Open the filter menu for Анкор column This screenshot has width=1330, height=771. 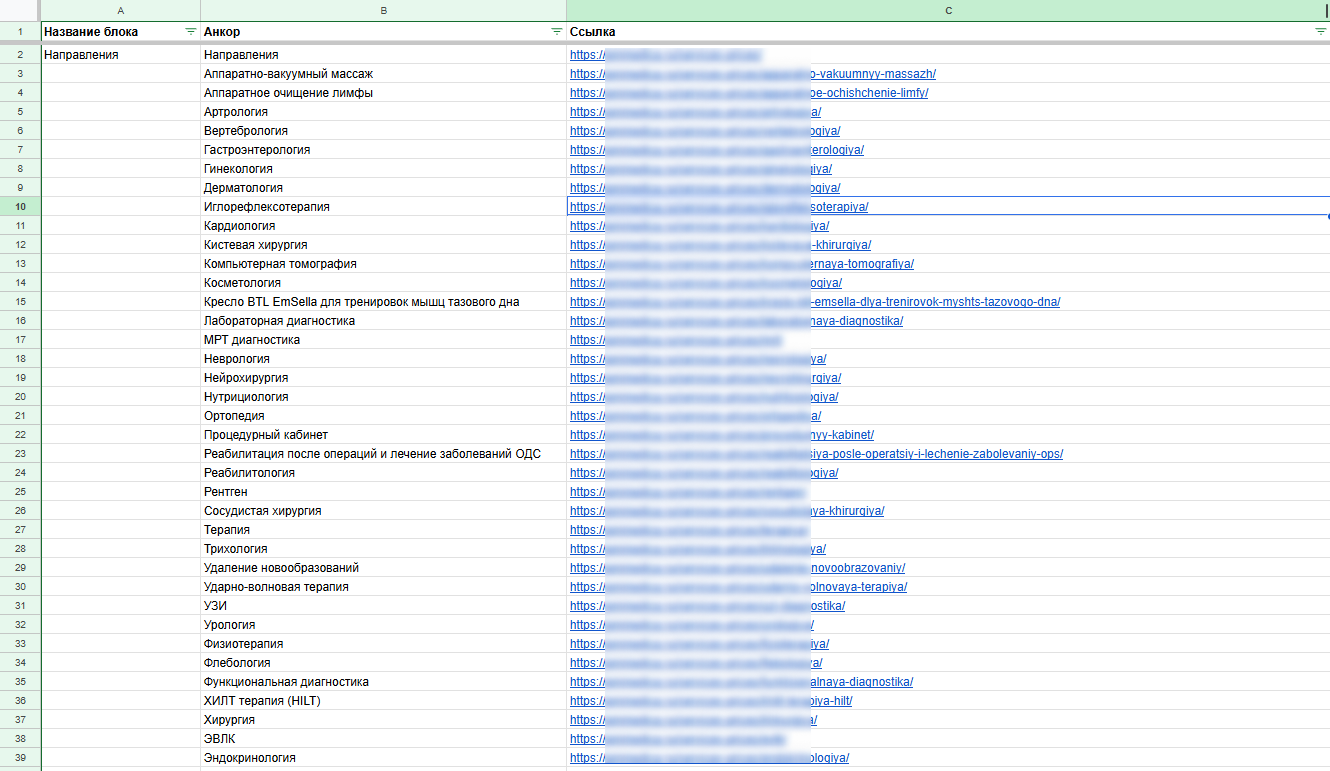(x=557, y=32)
